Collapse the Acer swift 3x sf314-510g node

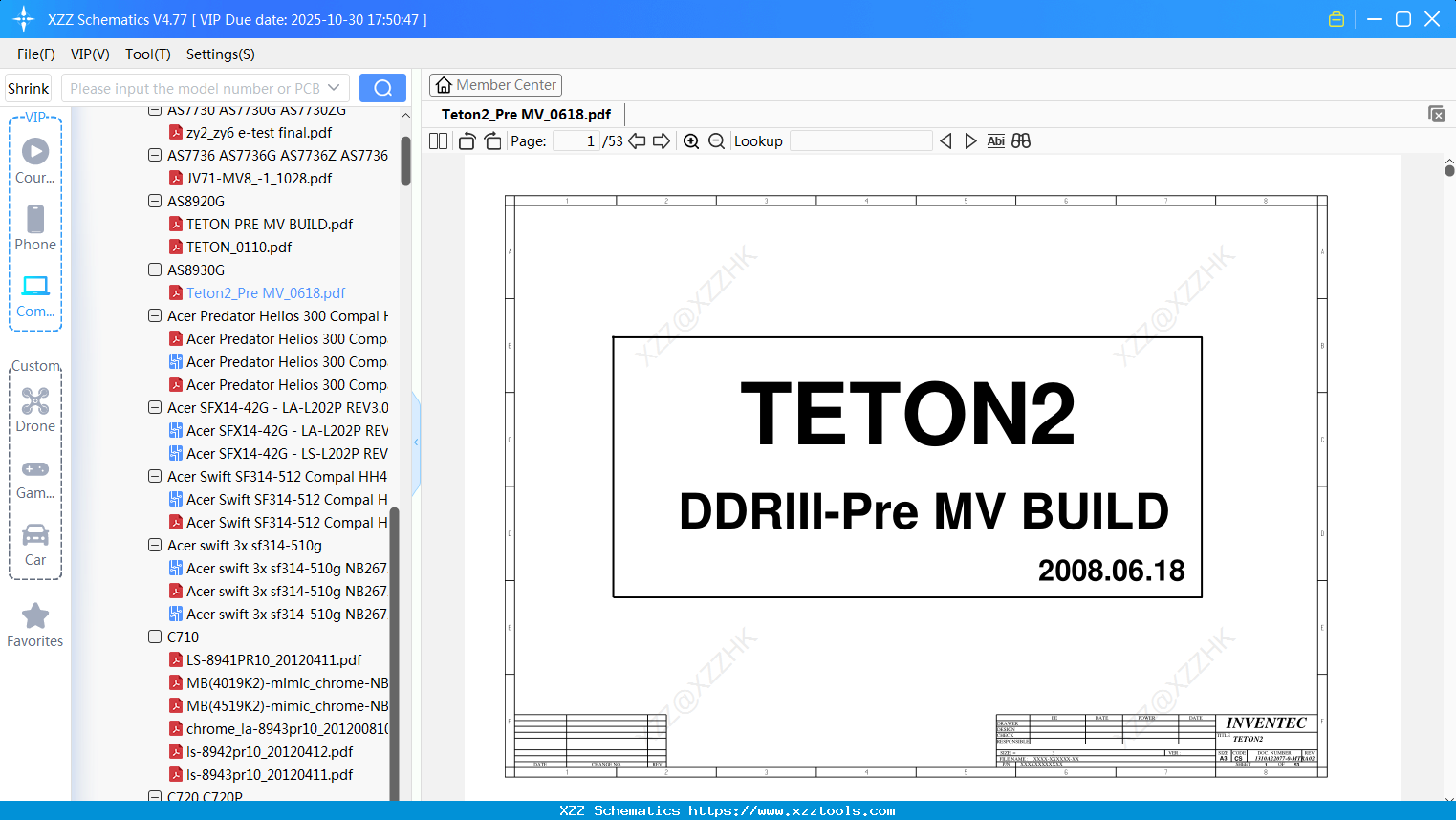coord(155,545)
